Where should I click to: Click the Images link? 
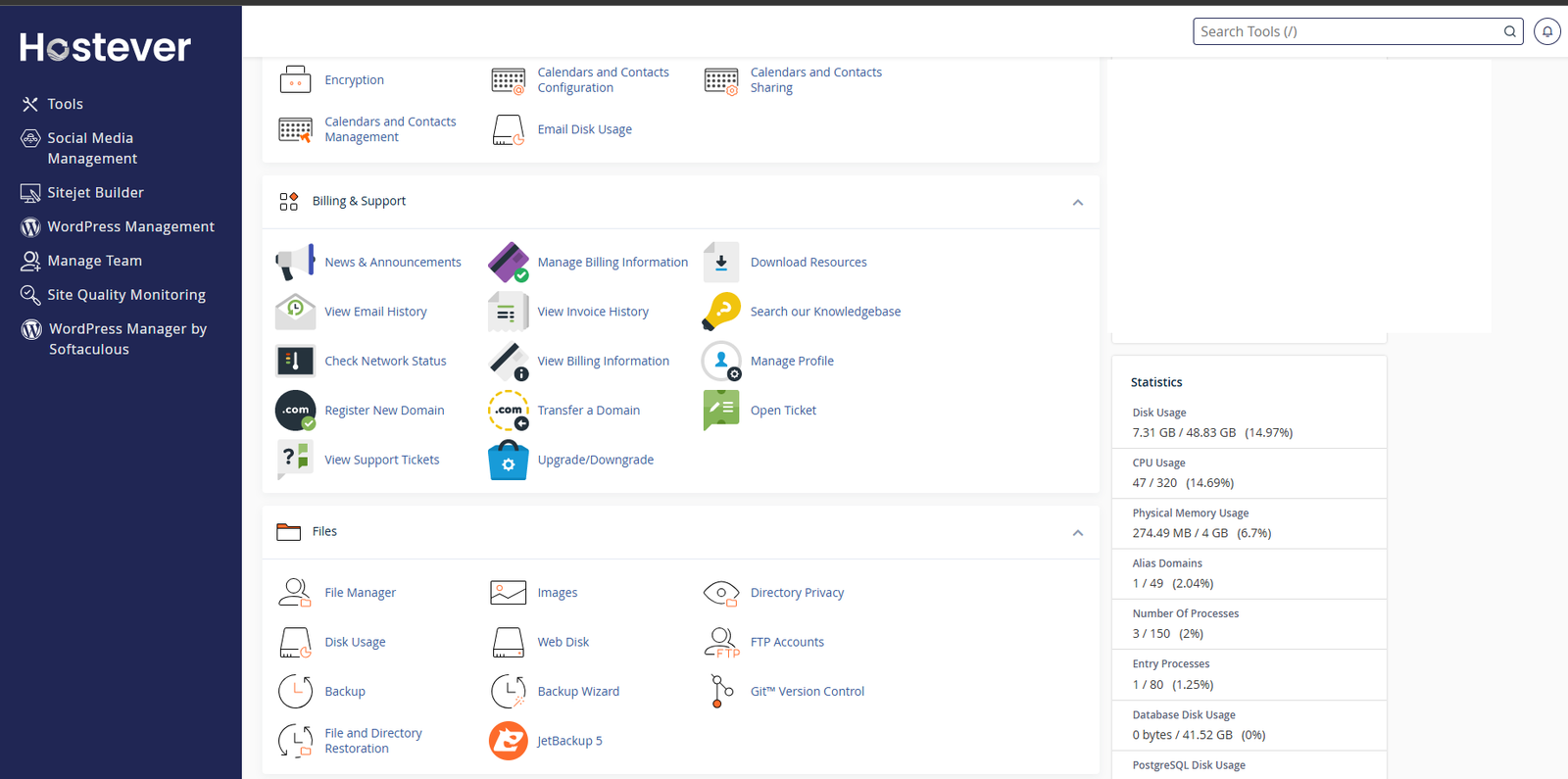click(557, 593)
